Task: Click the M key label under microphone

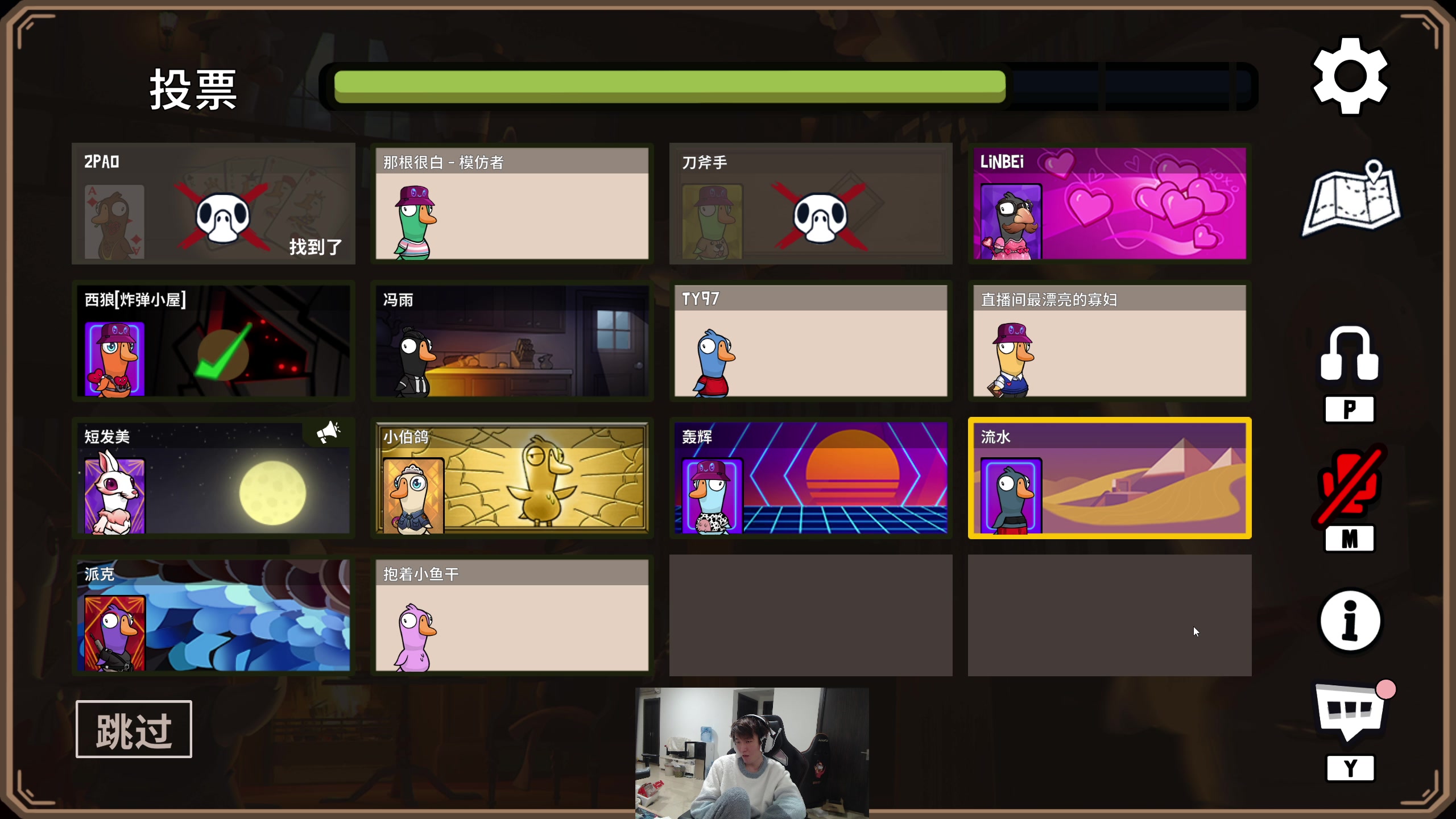Action: pos(1349,538)
